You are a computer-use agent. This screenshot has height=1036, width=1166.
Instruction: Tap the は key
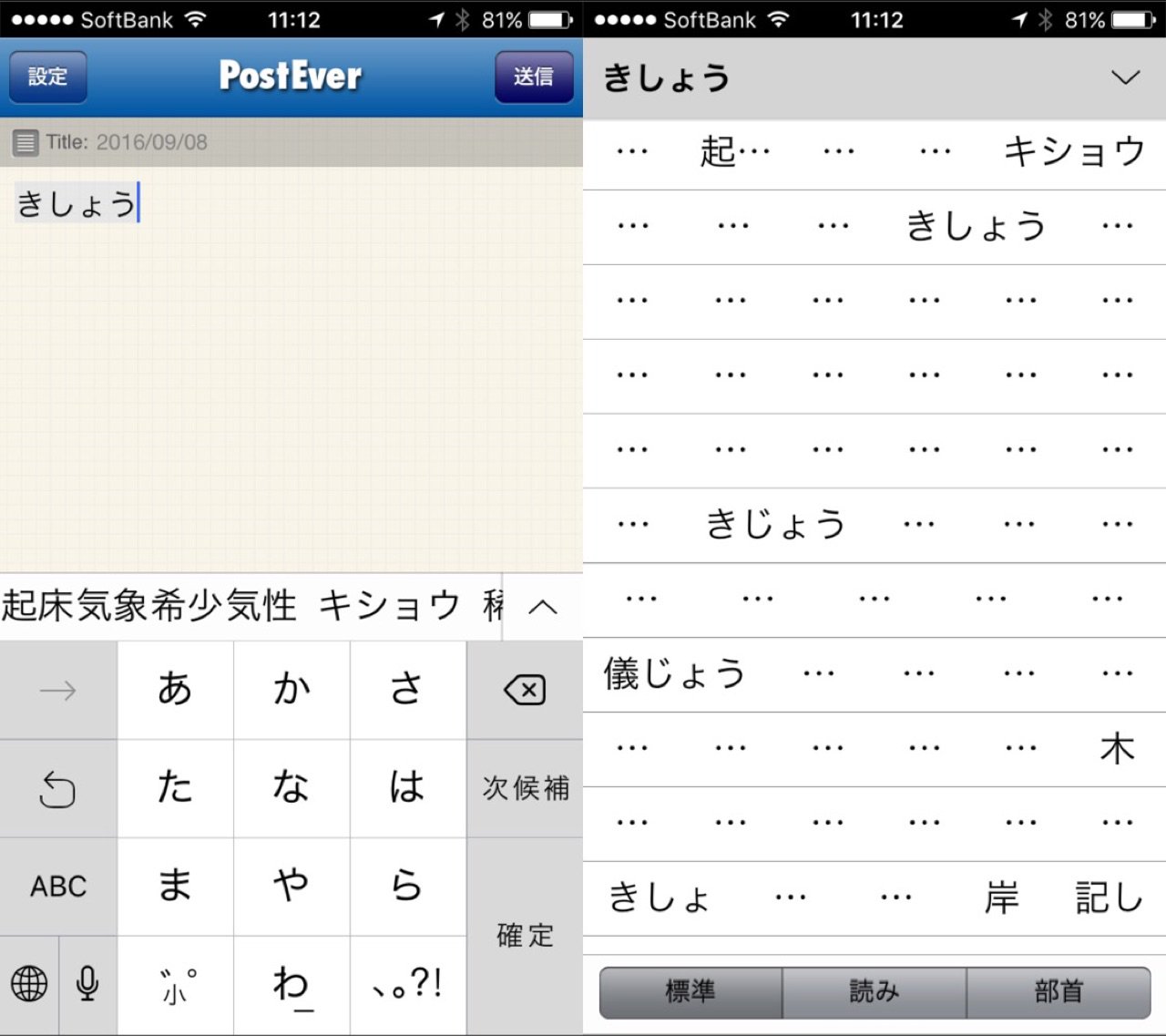(408, 789)
